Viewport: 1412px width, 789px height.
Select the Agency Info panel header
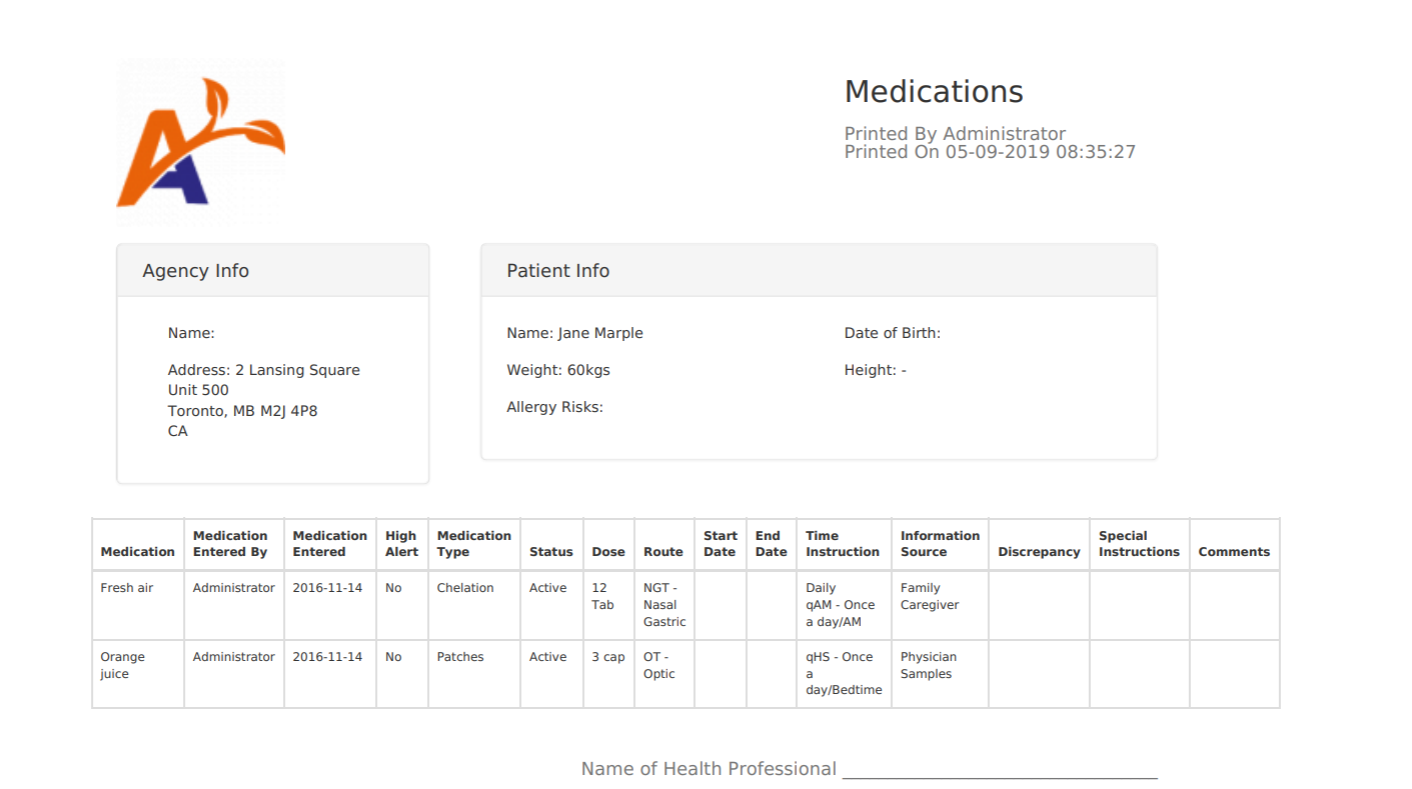pos(196,271)
